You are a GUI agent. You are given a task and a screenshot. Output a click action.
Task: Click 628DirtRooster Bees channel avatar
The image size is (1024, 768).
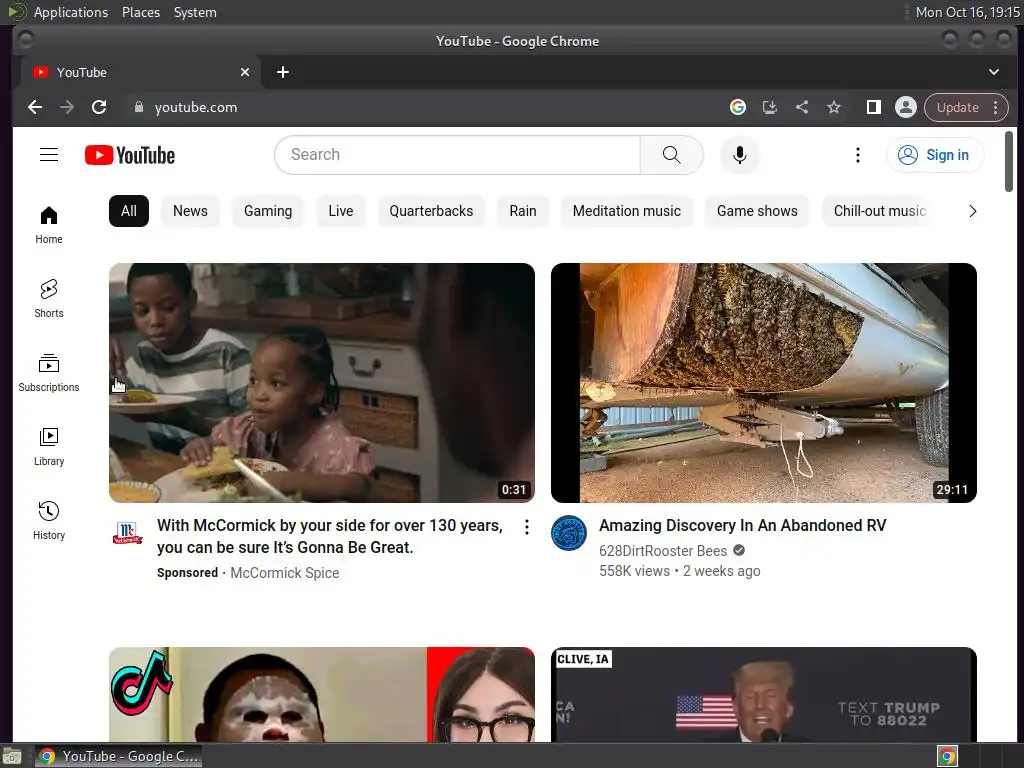569,533
